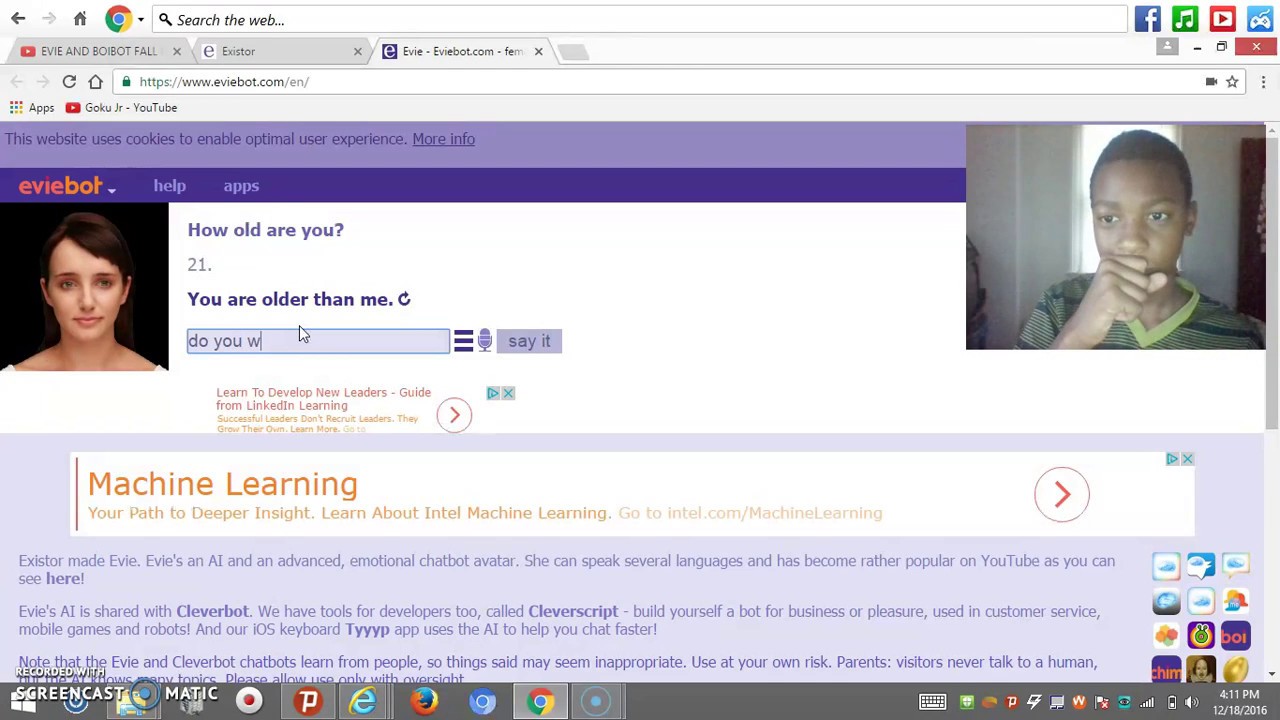
Task: Open the help menu item
Action: tap(169, 186)
